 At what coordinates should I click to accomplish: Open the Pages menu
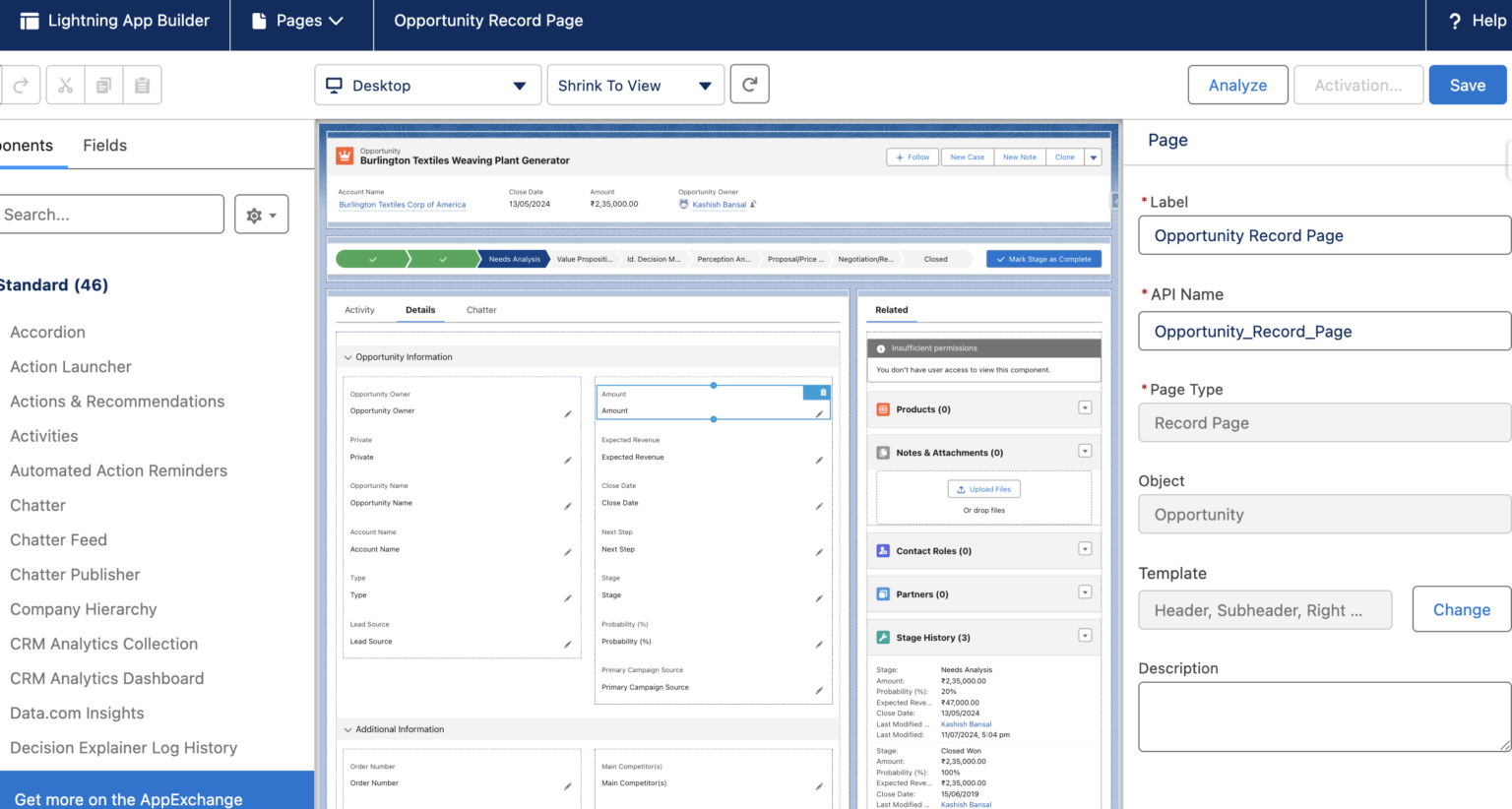pyautogui.click(x=298, y=21)
